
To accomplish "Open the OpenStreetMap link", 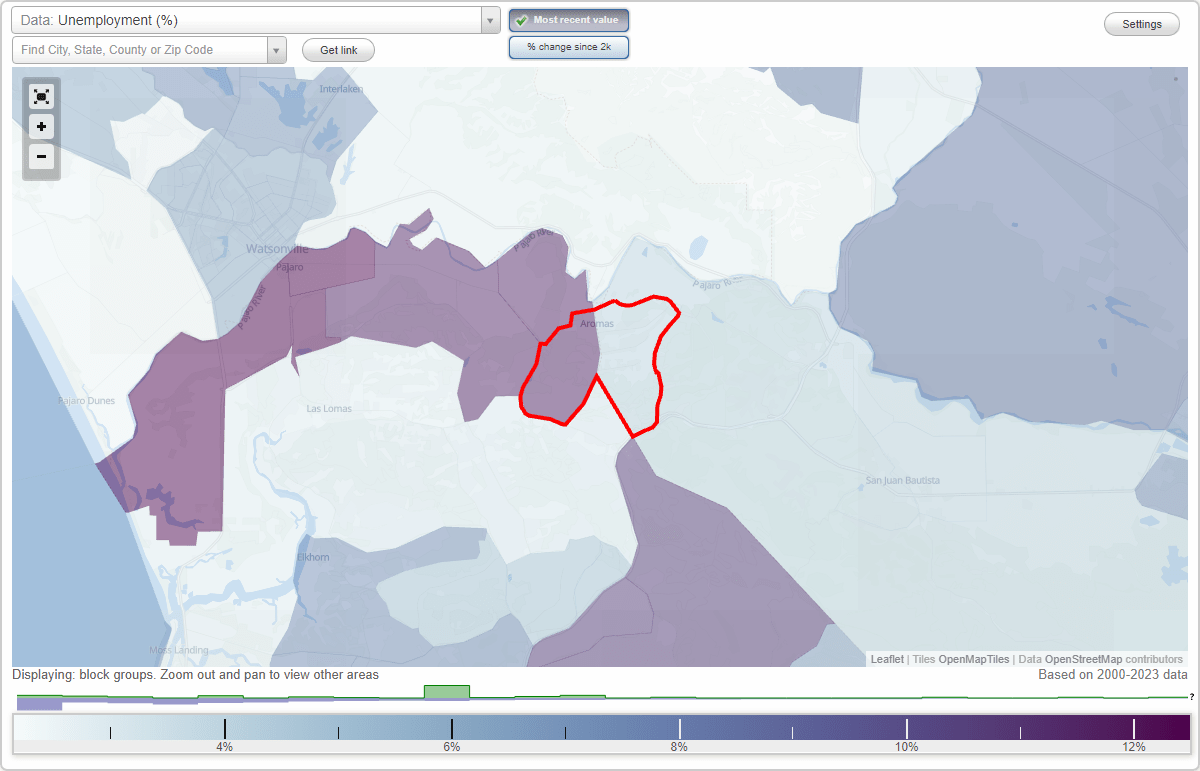I will click(1083, 660).
